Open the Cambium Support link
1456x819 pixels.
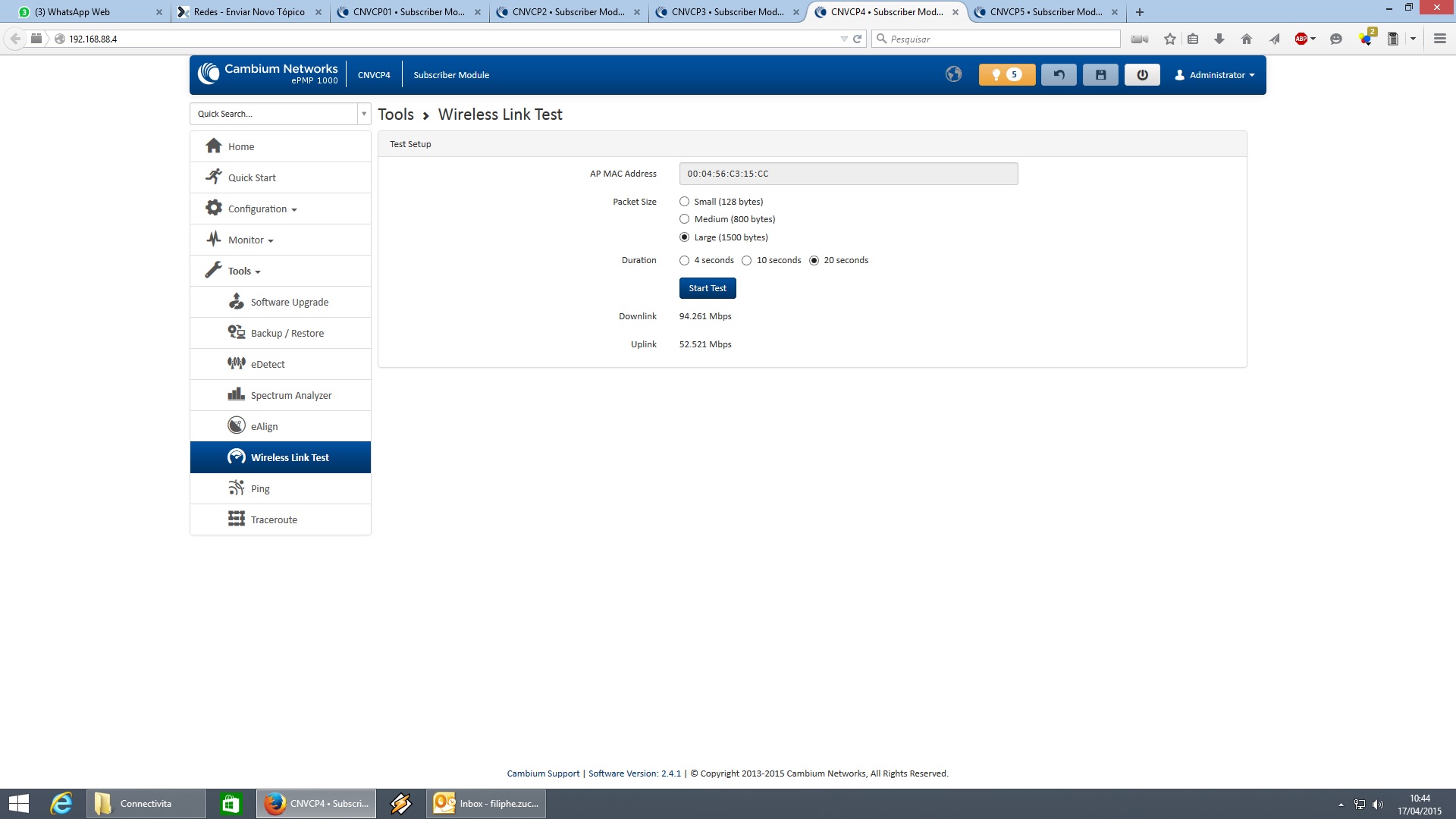pyautogui.click(x=543, y=773)
